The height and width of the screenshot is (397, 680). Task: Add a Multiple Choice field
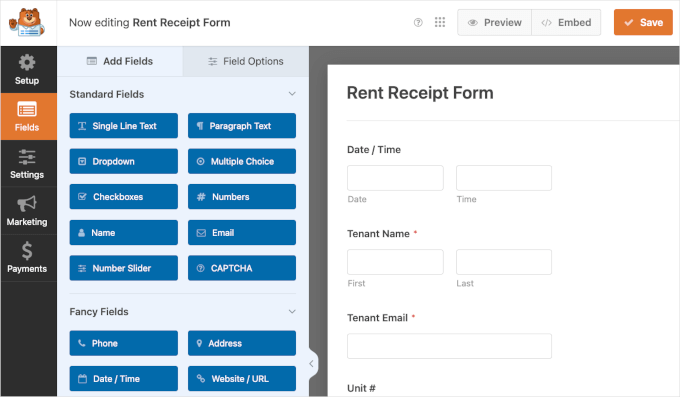[x=242, y=161]
